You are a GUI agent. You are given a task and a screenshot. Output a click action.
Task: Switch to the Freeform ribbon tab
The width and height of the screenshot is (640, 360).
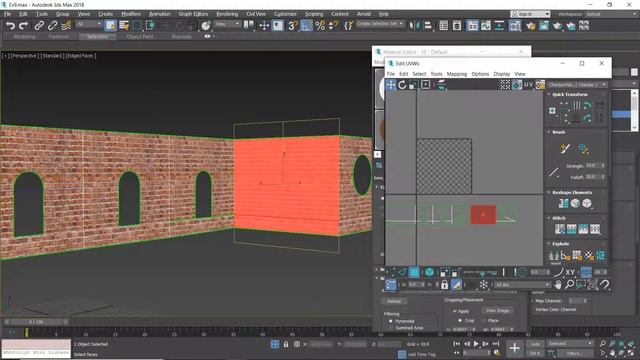[58, 36]
